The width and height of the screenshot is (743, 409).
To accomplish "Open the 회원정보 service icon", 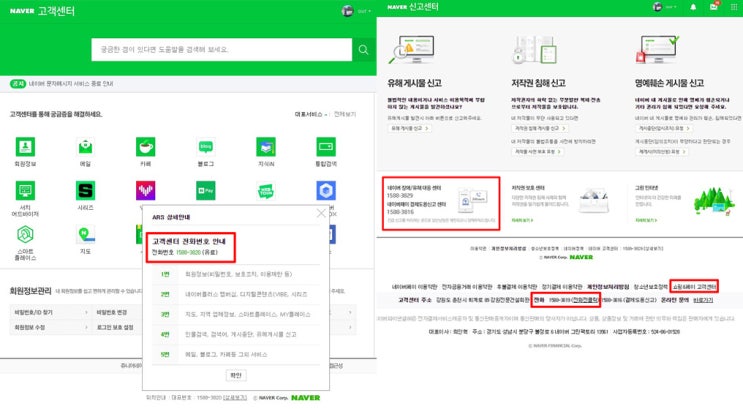I will point(25,147).
